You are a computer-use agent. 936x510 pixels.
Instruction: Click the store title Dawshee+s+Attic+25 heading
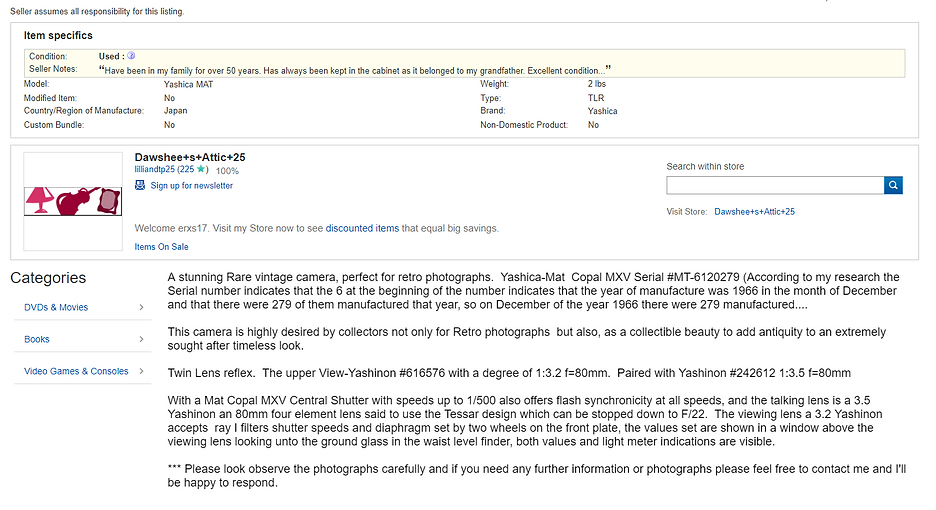point(190,157)
